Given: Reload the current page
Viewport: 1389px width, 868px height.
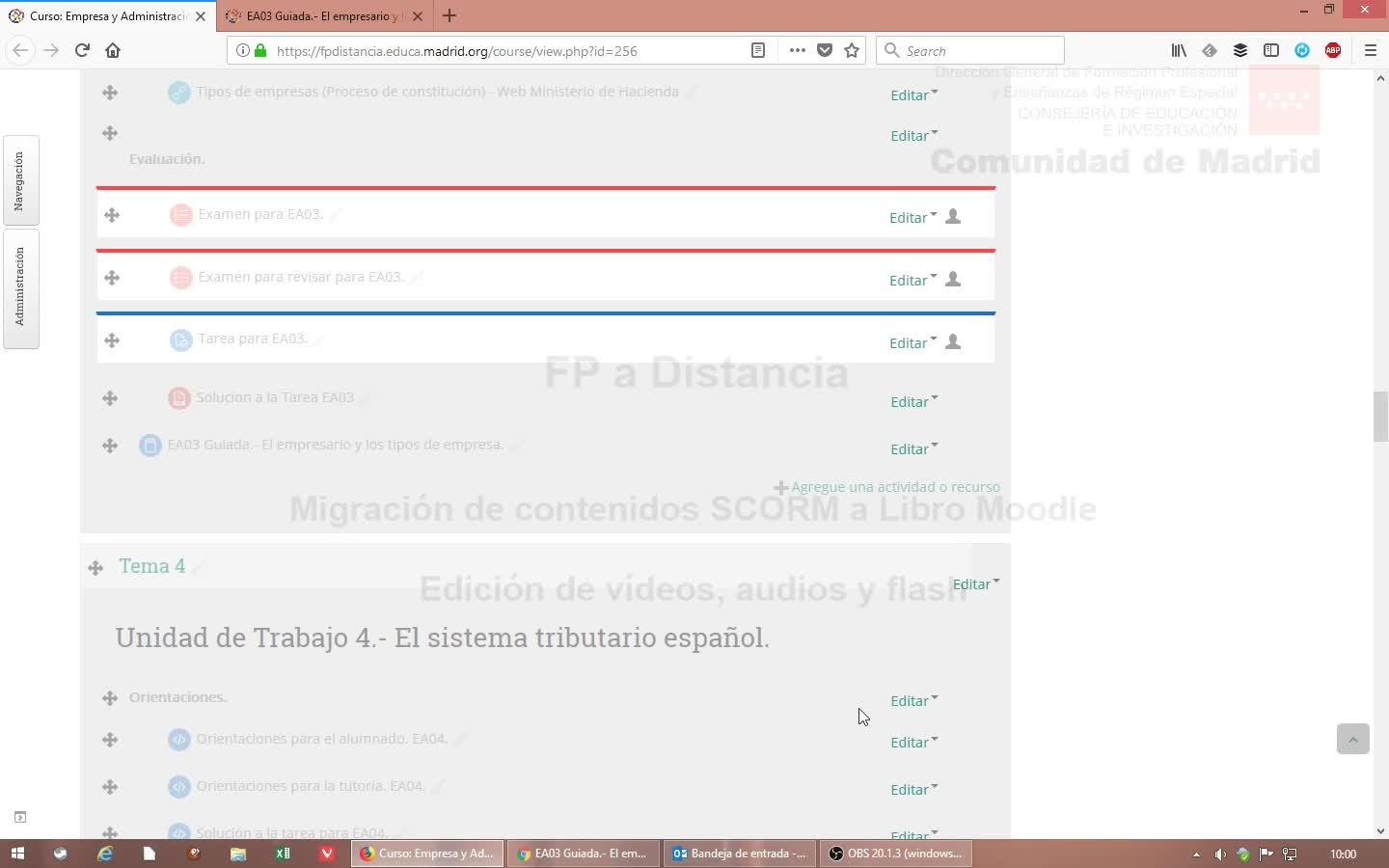Looking at the screenshot, I should (x=82, y=50).
